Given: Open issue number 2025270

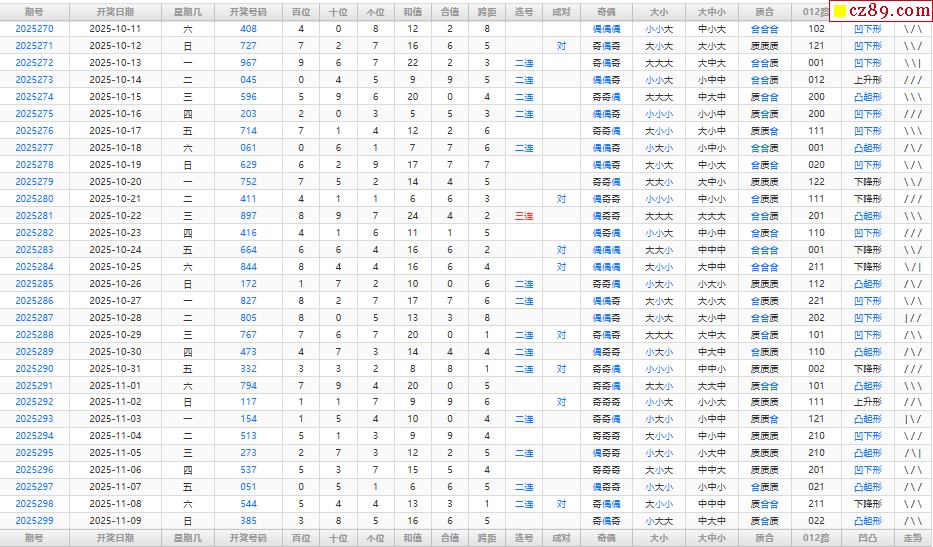Looking at the screenshot, I should (x=35, y=29).
